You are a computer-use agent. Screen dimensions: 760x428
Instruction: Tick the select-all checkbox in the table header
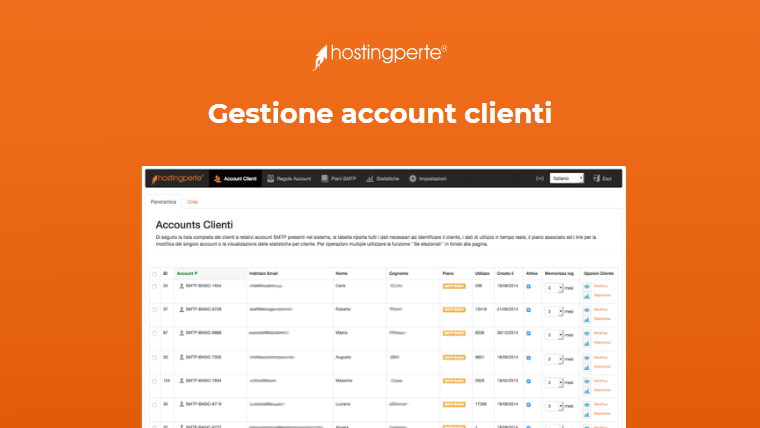coord(154,272)
